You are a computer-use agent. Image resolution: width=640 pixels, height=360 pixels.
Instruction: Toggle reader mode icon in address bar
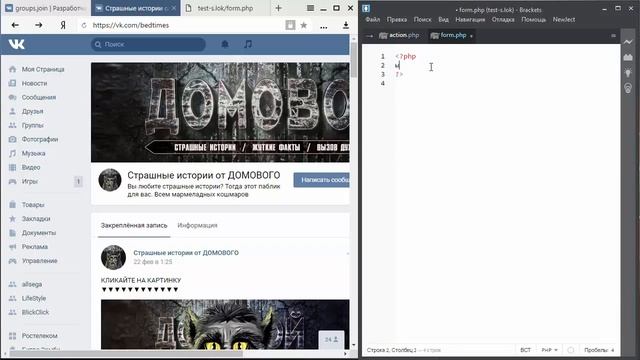point(290,25)
